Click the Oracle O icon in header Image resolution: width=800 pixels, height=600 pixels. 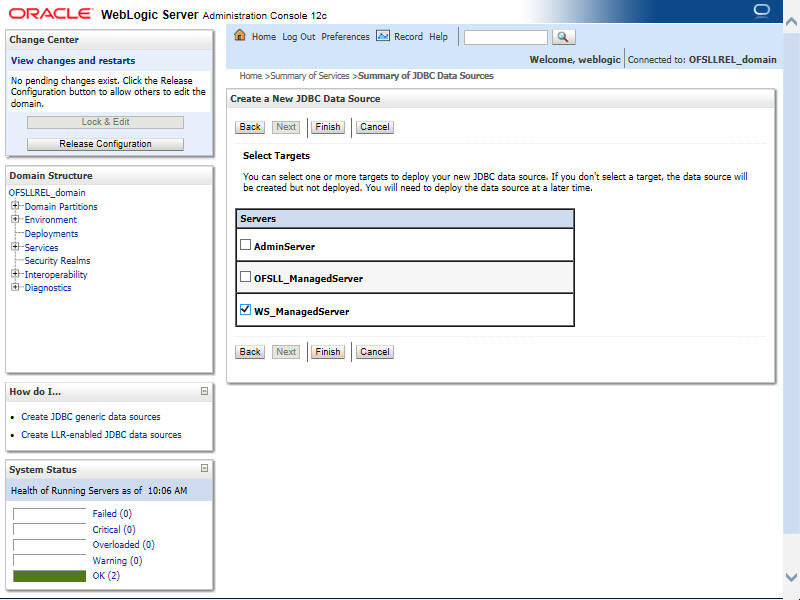coord(761,11)
